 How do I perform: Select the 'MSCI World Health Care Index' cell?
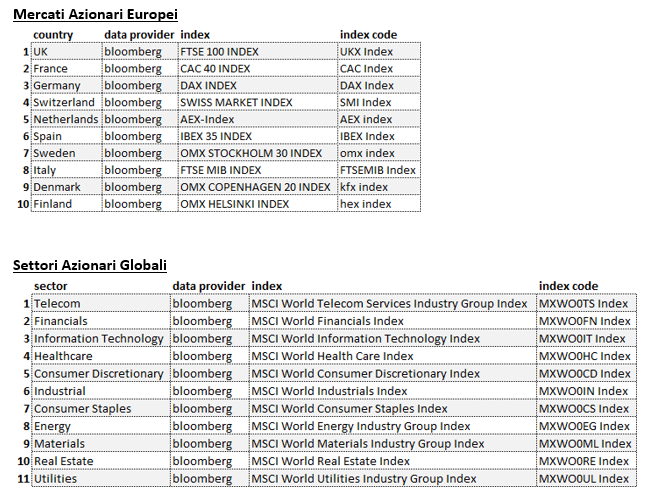(x=393, y=356)
